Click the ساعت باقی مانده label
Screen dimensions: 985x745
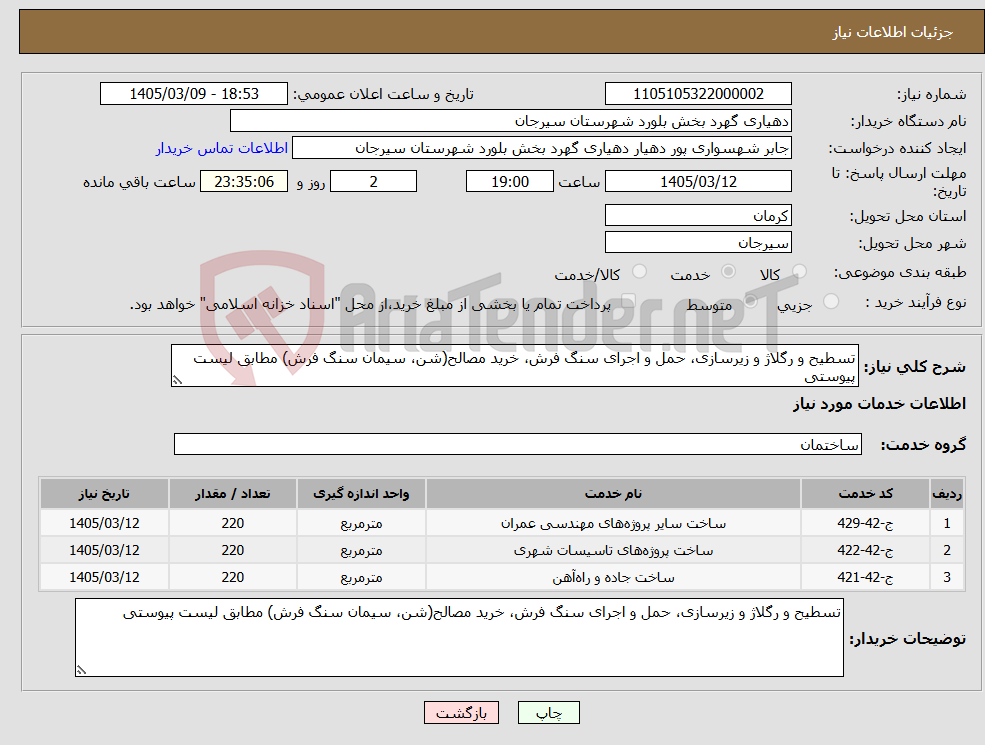coord(139,182)
